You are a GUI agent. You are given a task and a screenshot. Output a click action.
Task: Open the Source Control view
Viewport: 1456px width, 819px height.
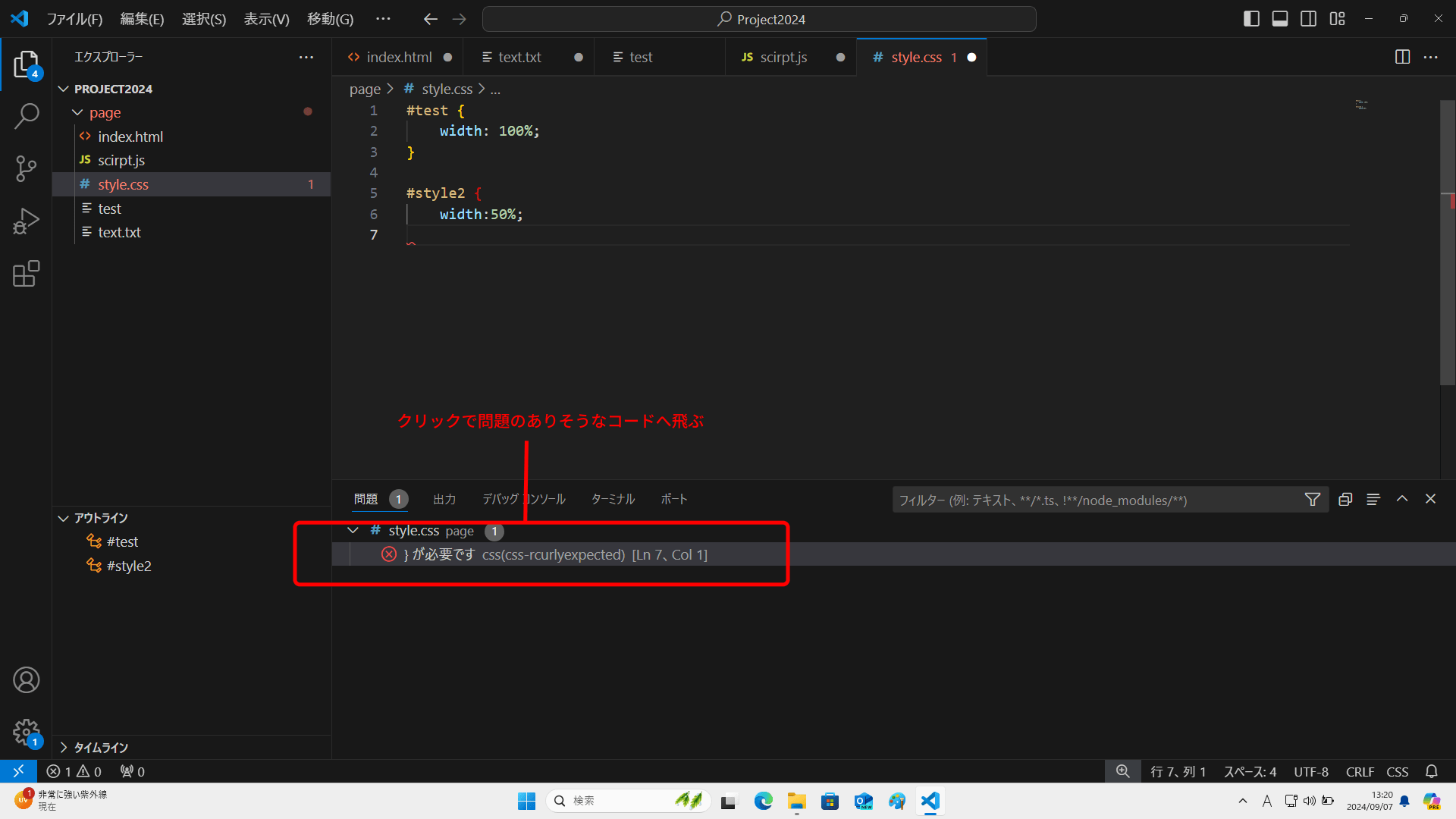26,168
